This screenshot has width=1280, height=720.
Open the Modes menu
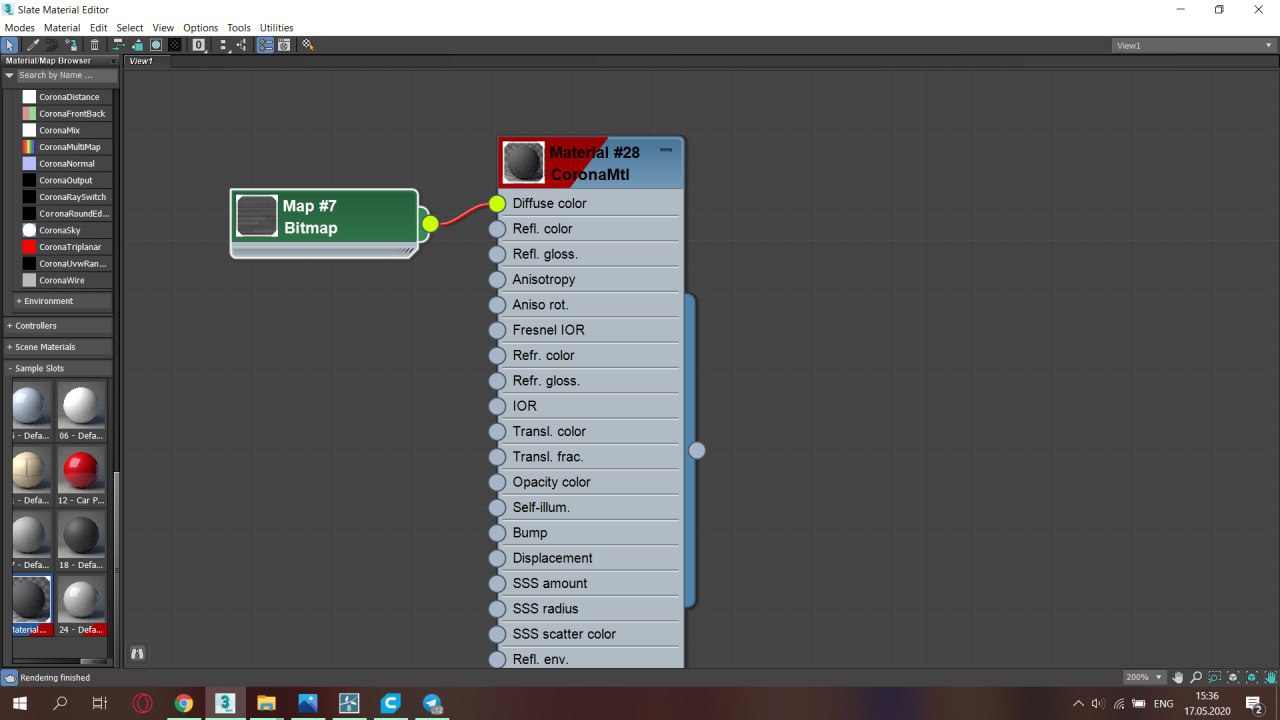20,28
